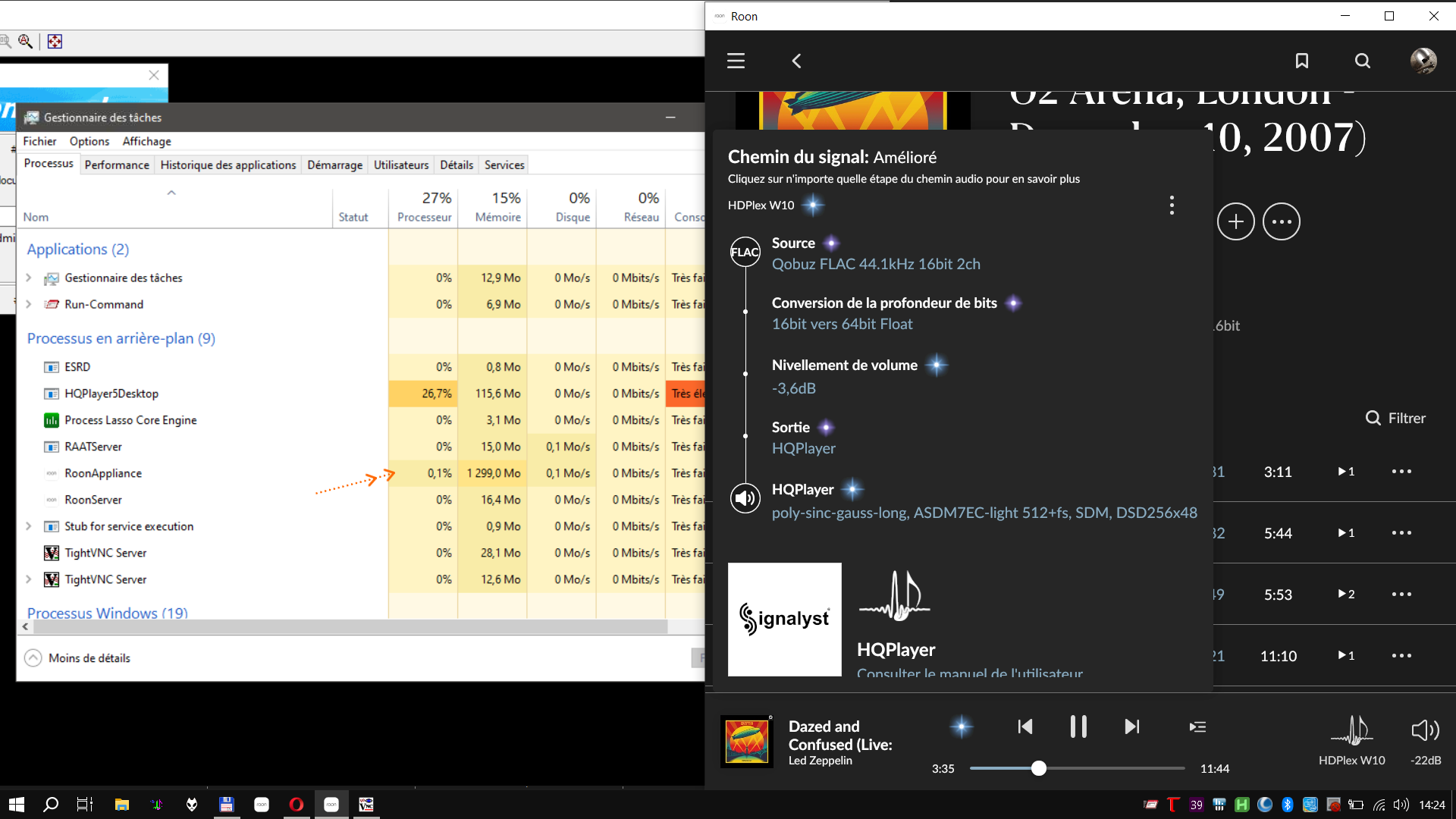1456x819 pixels.
Task: Go to the previous track
Action: tap(1025, 726)
